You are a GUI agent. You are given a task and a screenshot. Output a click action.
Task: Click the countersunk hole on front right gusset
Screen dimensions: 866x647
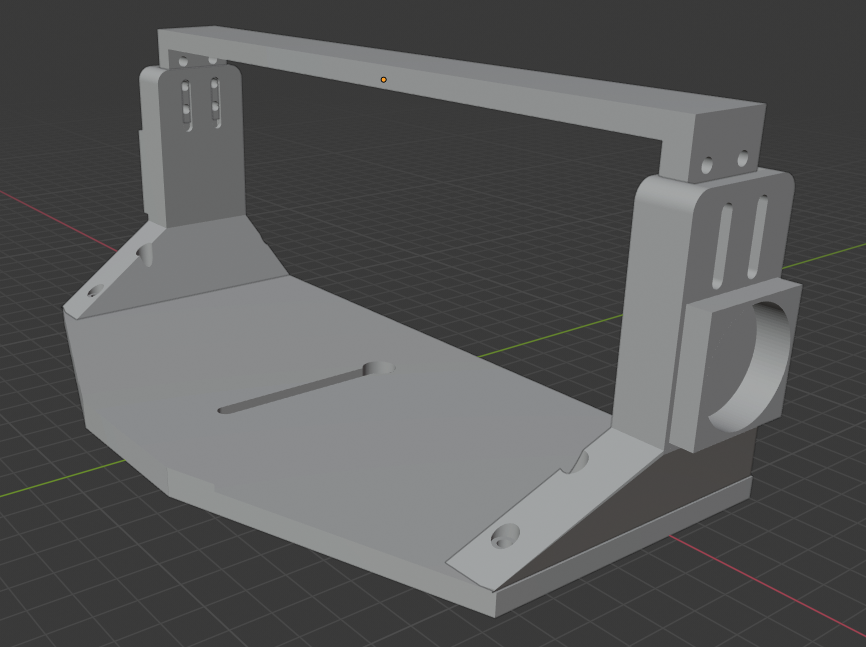505,535
